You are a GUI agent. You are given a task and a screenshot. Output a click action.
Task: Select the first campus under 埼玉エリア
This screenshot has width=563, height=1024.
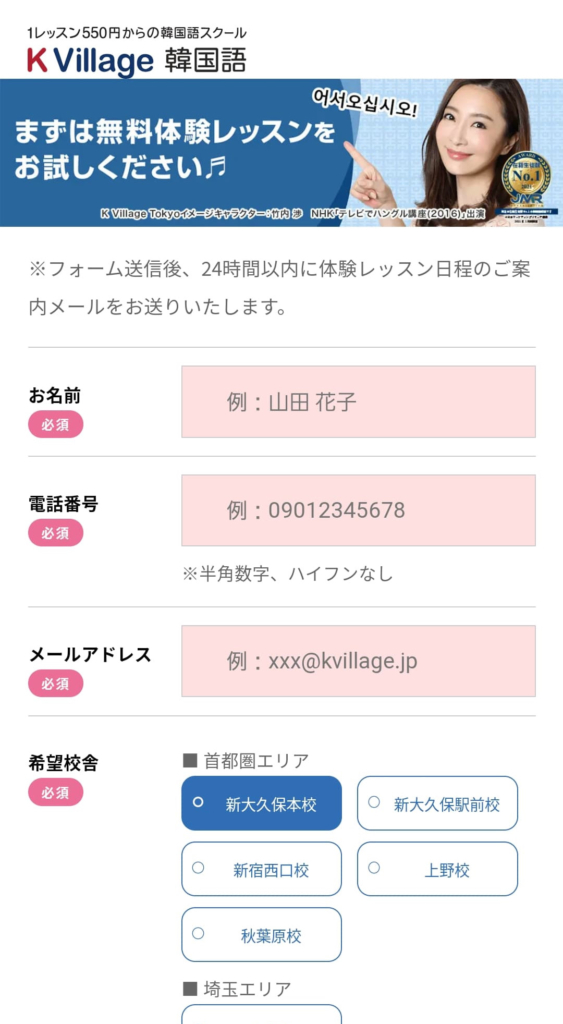[x=261, y=1014]
